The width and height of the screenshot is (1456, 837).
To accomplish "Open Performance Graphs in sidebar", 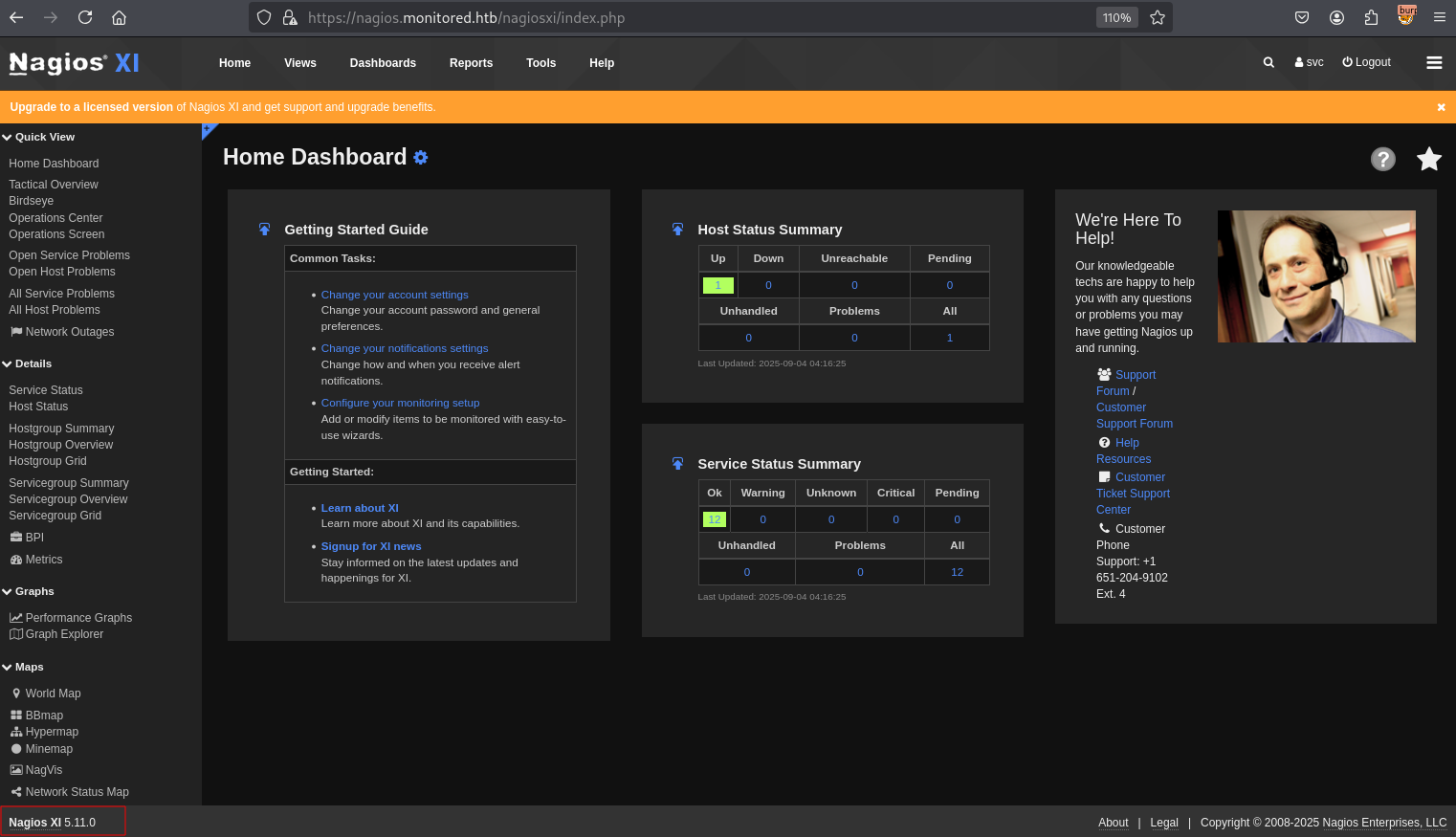I will 71,618.
